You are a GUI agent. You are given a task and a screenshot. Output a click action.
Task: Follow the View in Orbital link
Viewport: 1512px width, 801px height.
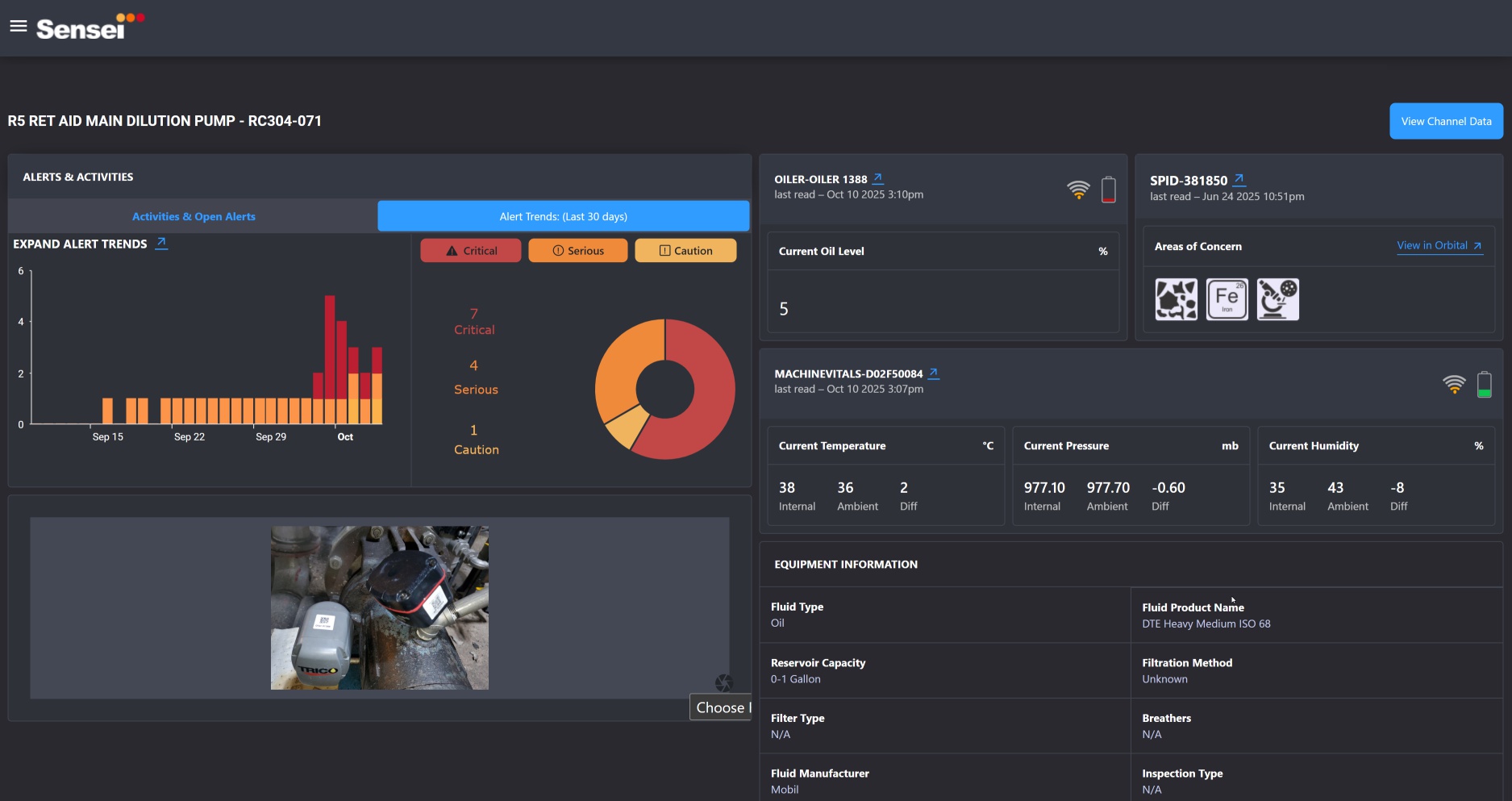point(1439,246)
